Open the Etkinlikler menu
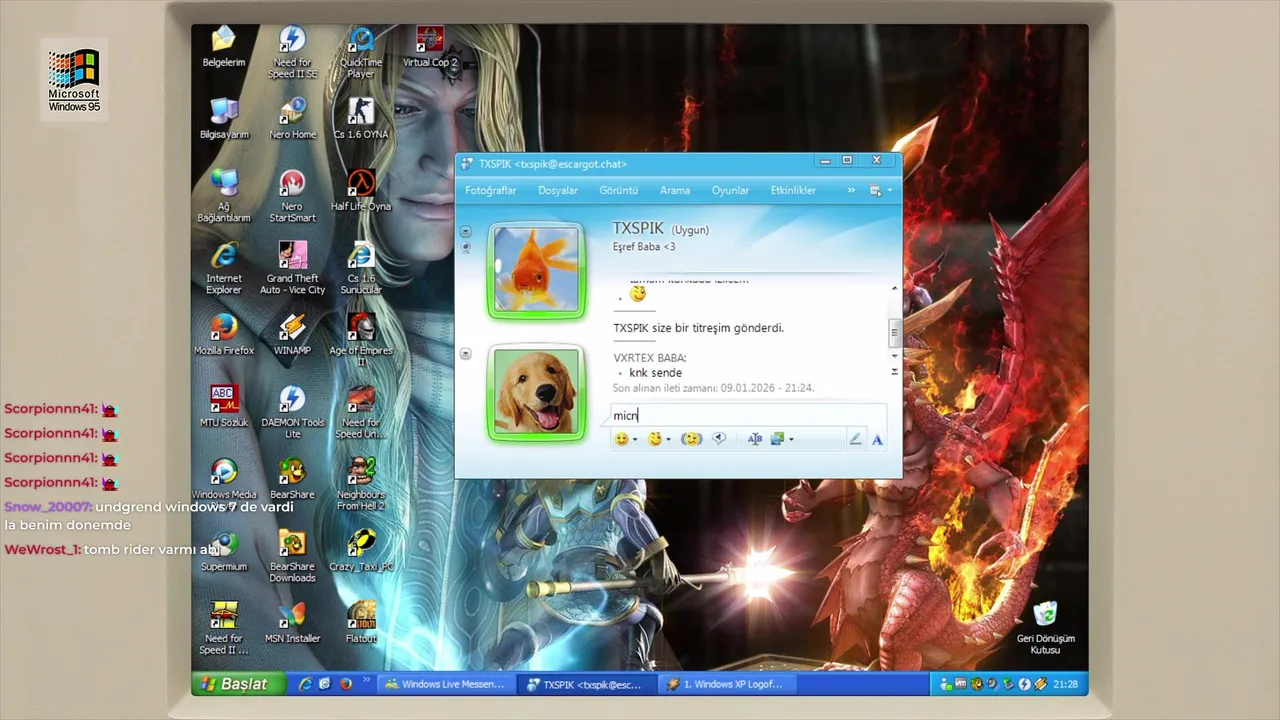Screen dimensions: 1280x720 coord(793,190)
